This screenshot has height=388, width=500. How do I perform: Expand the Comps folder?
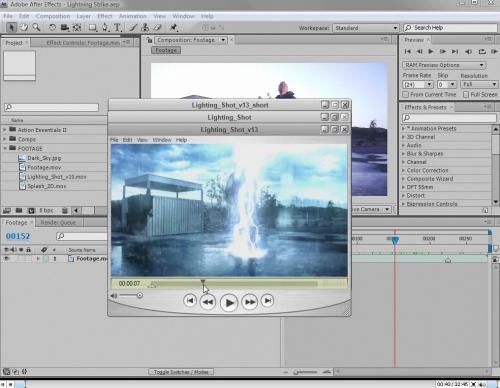pyautogui.click(x=5, y=139)
